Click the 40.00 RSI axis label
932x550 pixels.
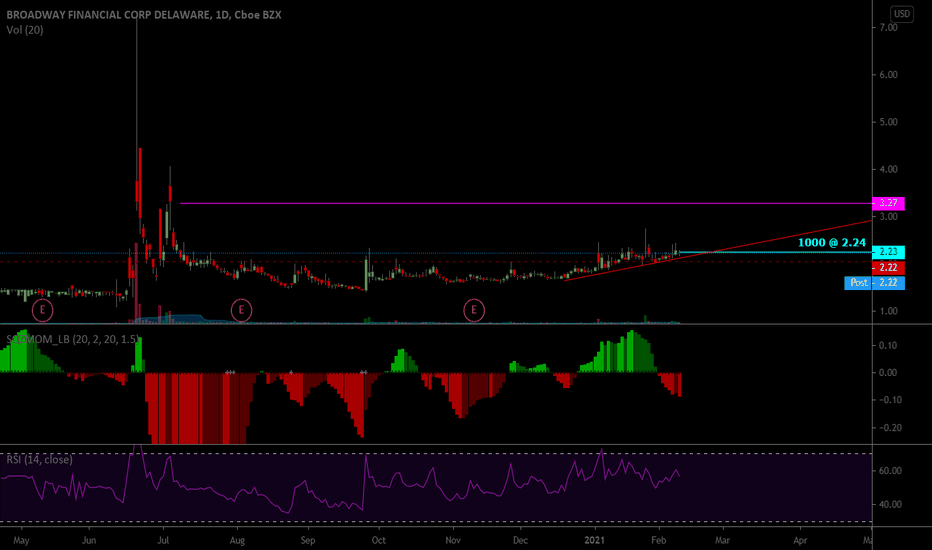click(x=890, y=504)
